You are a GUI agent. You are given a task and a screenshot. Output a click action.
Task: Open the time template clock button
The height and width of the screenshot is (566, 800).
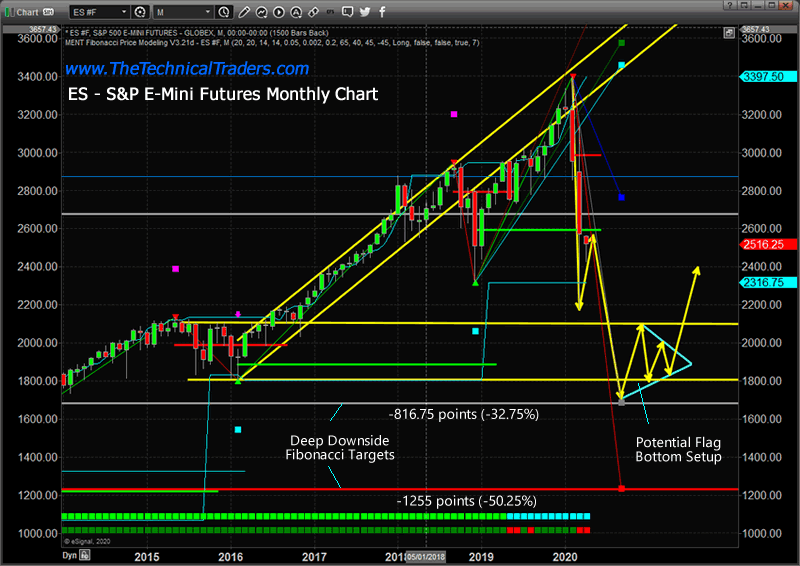(x=223, y=12)
